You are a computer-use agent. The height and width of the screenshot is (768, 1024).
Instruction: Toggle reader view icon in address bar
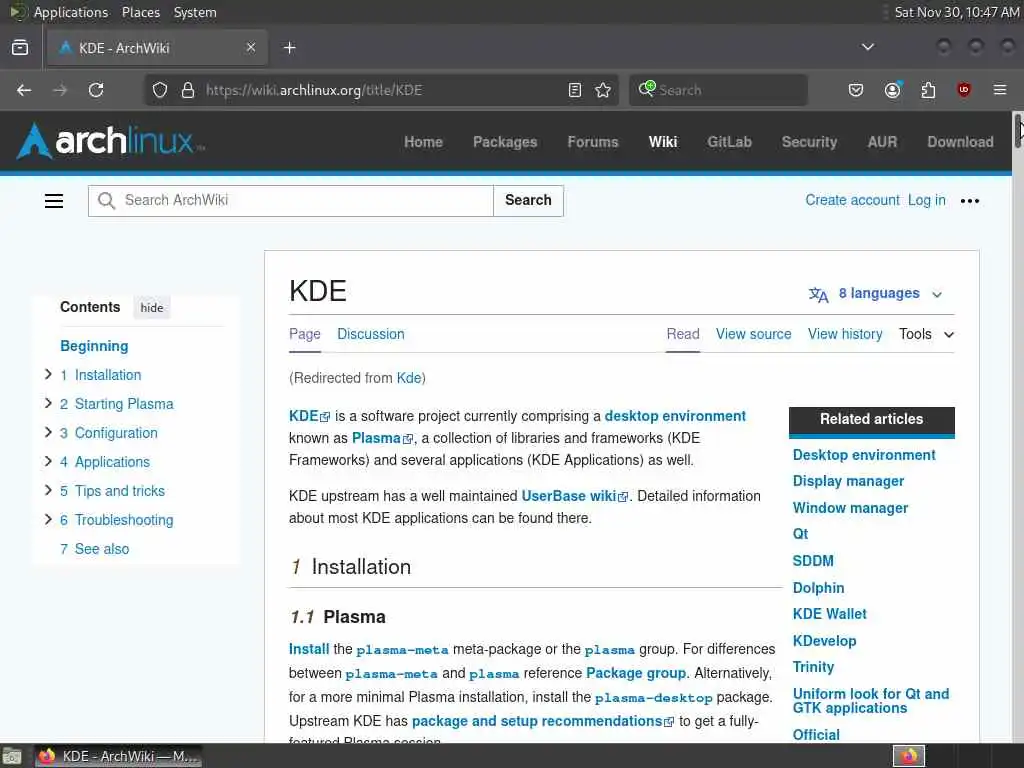click(575, 90)
